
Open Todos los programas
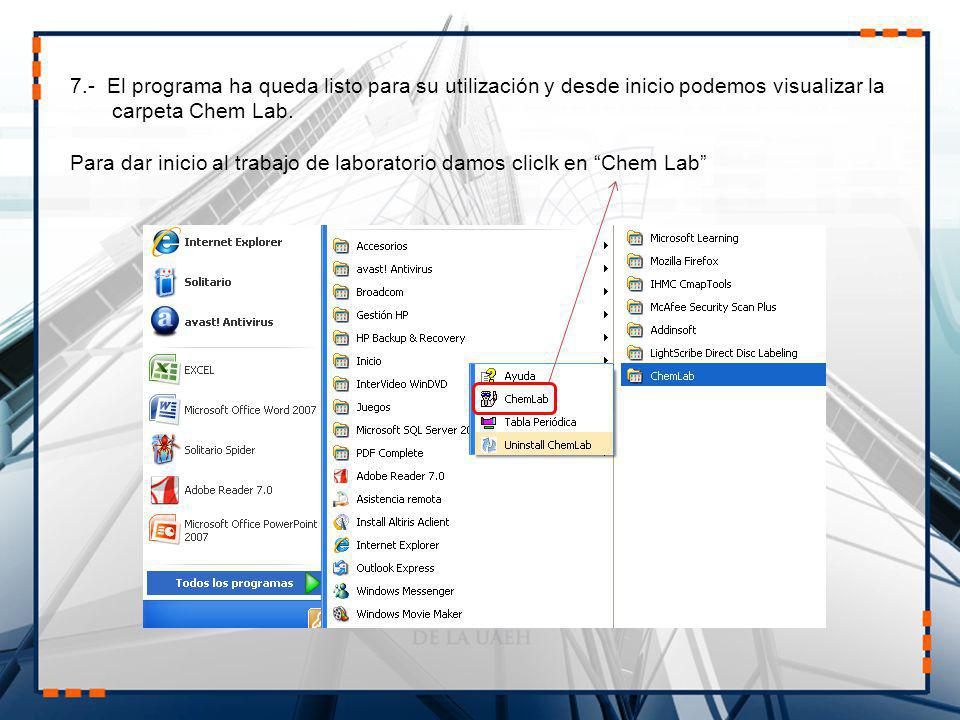[x=233, y=583]
